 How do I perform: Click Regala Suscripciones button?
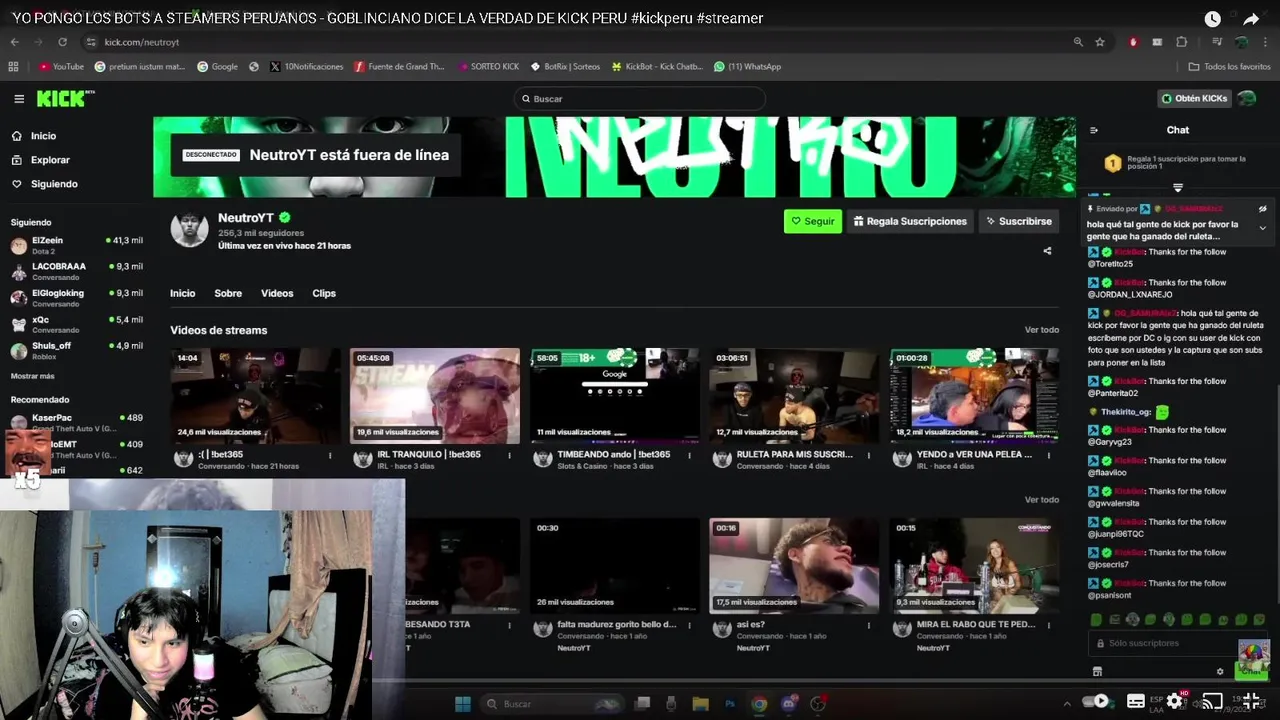pos(910,221)
